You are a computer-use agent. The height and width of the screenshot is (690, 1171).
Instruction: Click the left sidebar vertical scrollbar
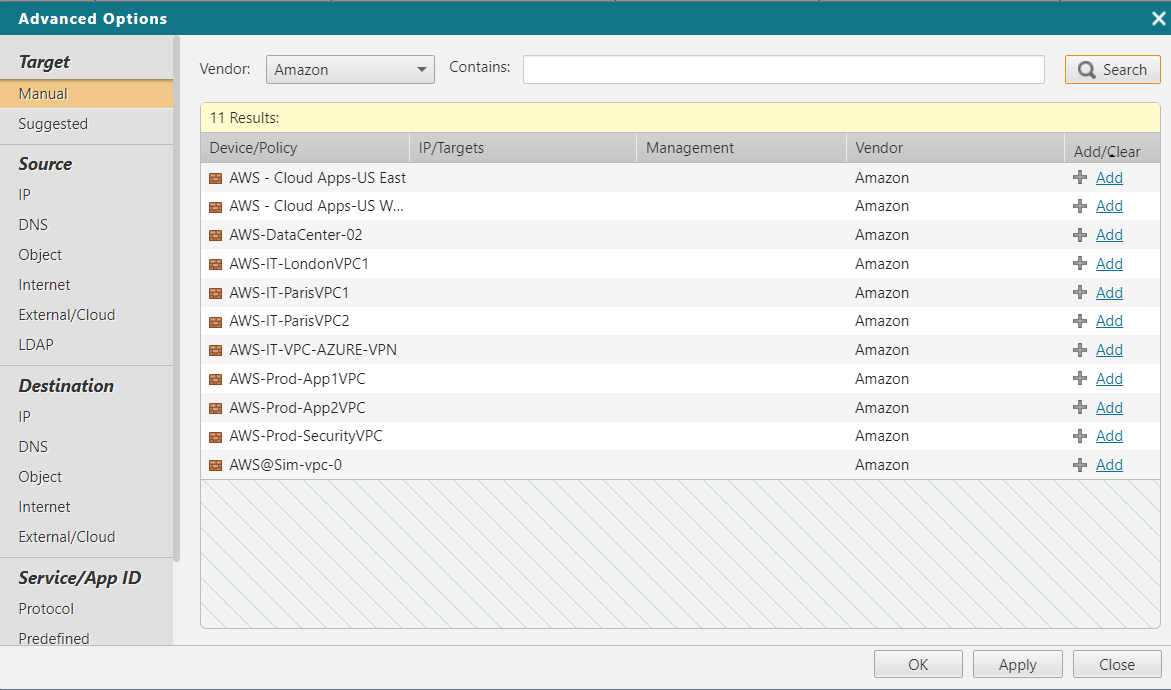177,300
